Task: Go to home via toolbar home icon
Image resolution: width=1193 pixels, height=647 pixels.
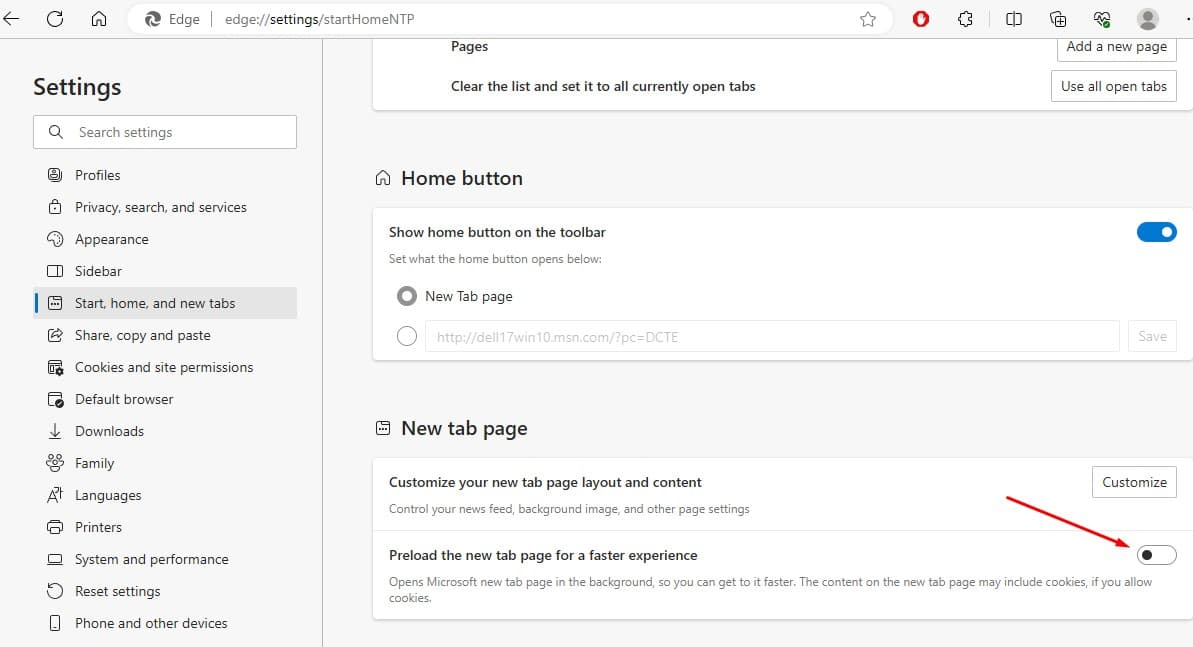Action: (x=98, y=19)
